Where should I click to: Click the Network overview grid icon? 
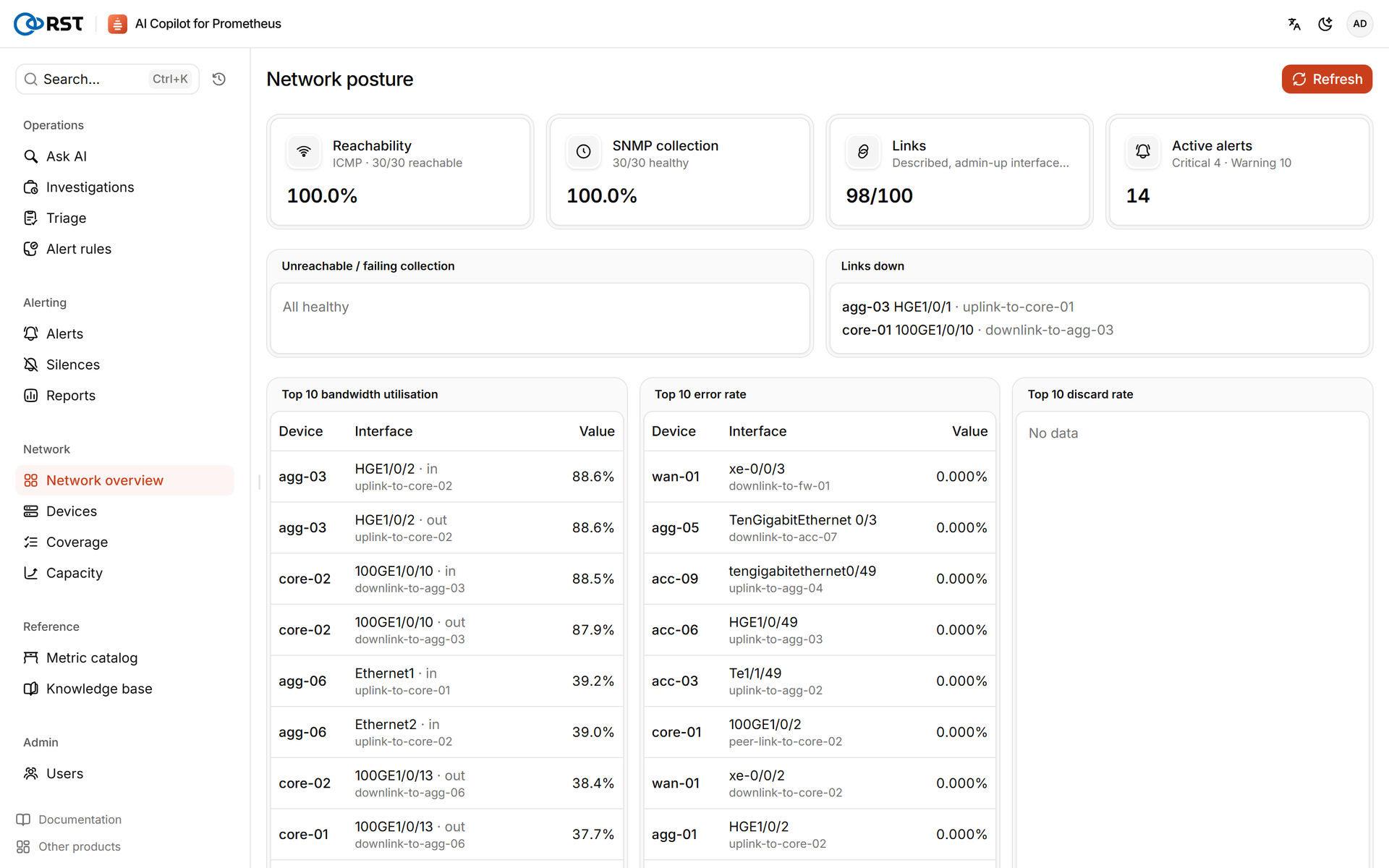click(x=30, y=480)
